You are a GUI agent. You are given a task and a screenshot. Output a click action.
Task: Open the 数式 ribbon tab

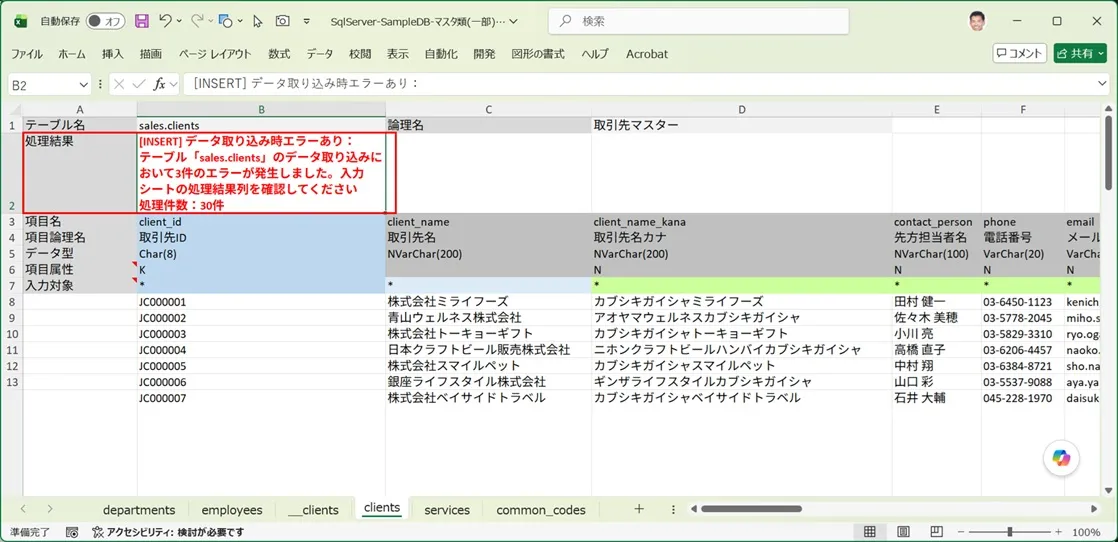(279, 53)
